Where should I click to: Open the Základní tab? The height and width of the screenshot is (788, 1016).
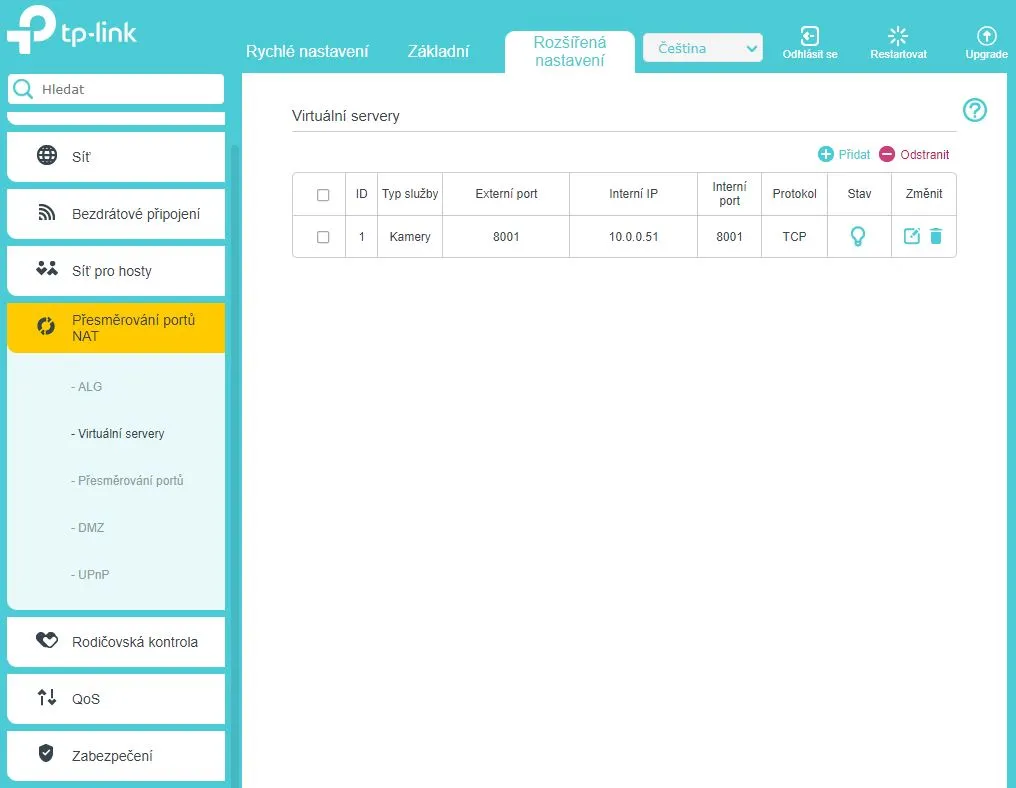(438, 52)
